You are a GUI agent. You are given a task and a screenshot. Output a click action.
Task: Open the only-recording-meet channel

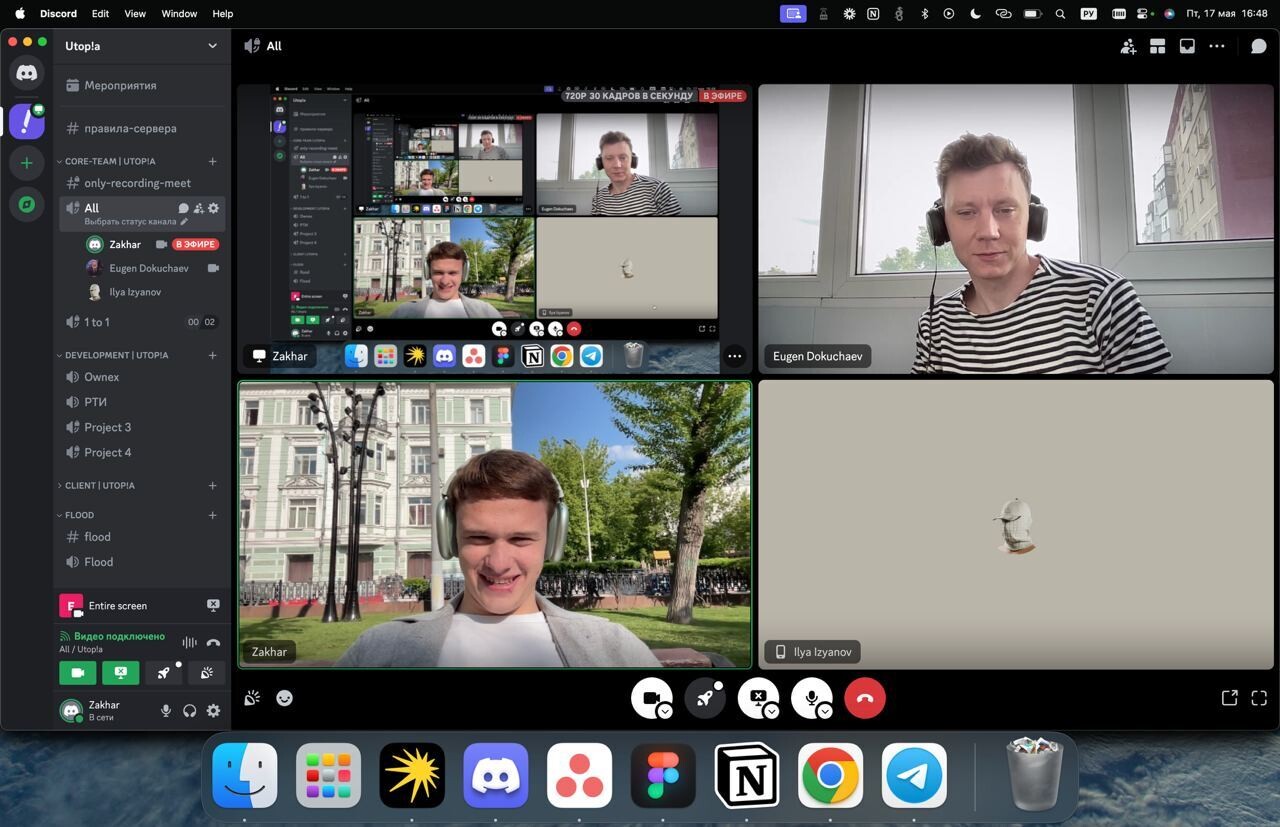[141, 183]
